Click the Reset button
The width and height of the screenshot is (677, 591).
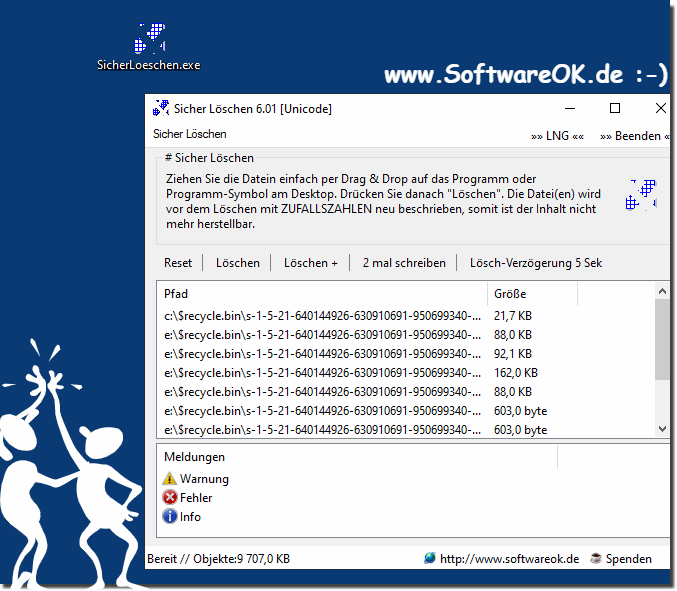coord(178,263)
